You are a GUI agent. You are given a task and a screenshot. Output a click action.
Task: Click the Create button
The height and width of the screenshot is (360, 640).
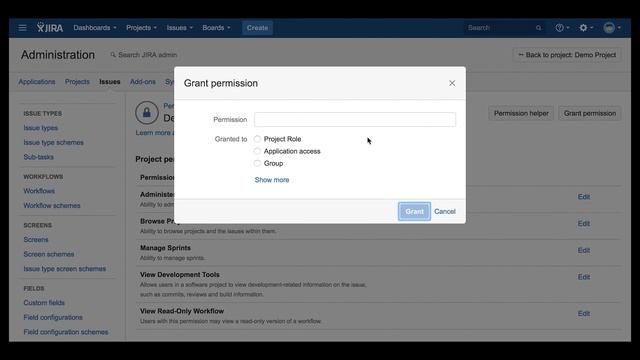pos(257,28)
